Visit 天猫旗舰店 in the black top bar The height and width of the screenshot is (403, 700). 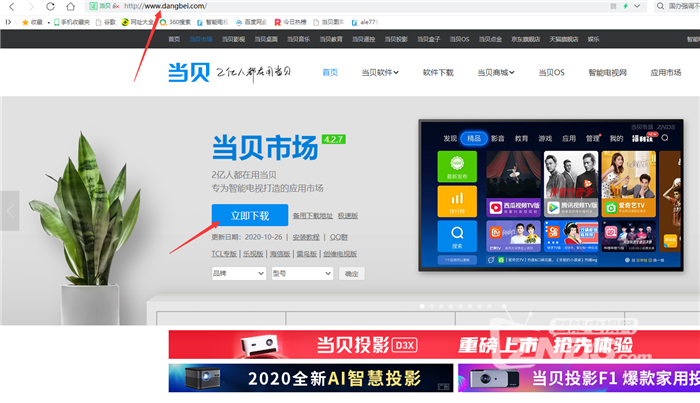click(563, 39)
